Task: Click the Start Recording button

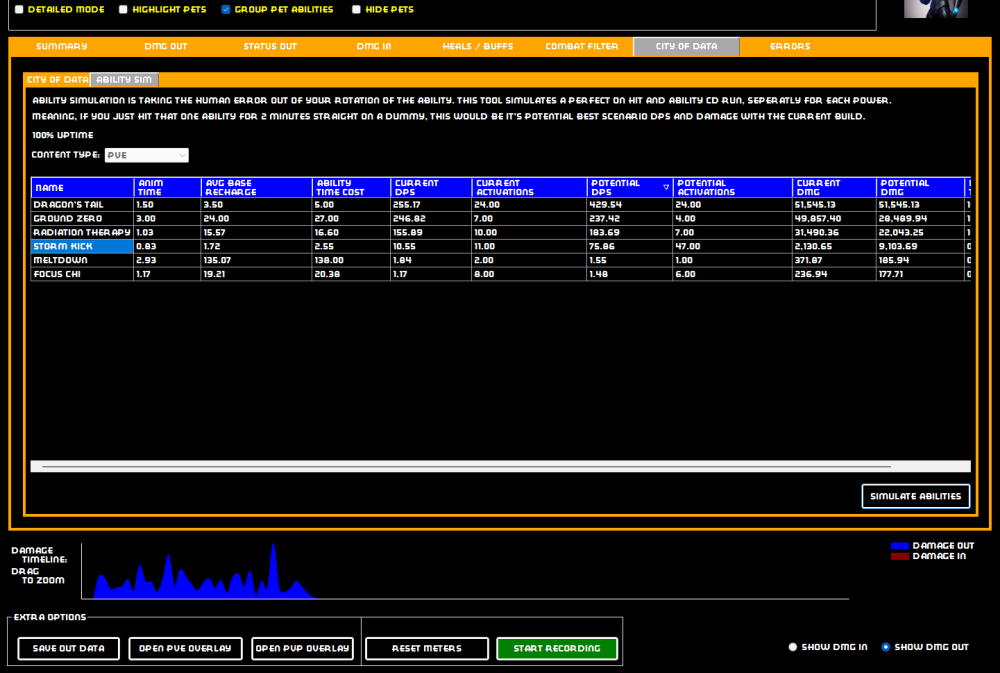Action: click(x=557, y=649)
